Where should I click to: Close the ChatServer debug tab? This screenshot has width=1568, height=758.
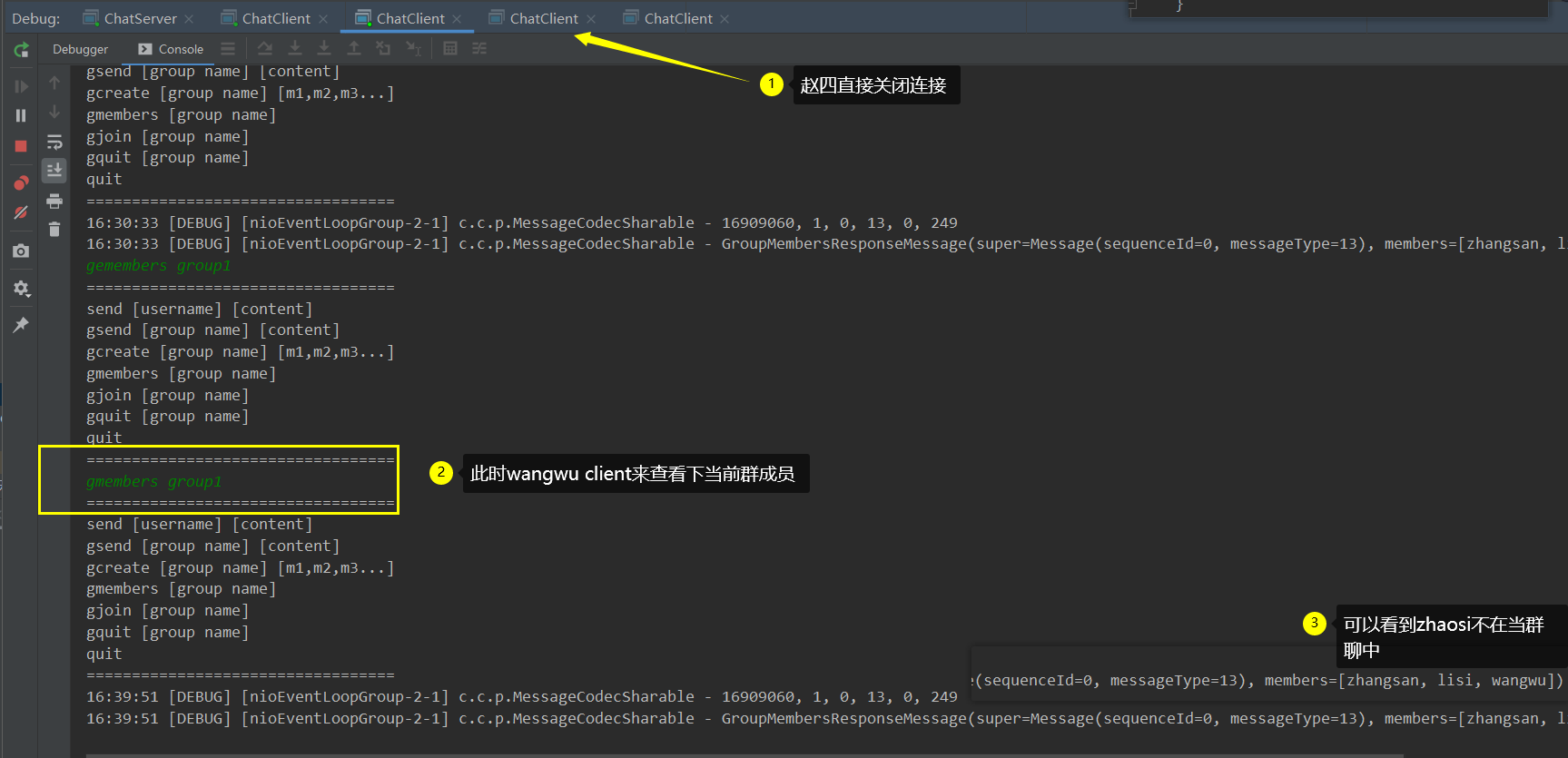click(x=189, y=19)
